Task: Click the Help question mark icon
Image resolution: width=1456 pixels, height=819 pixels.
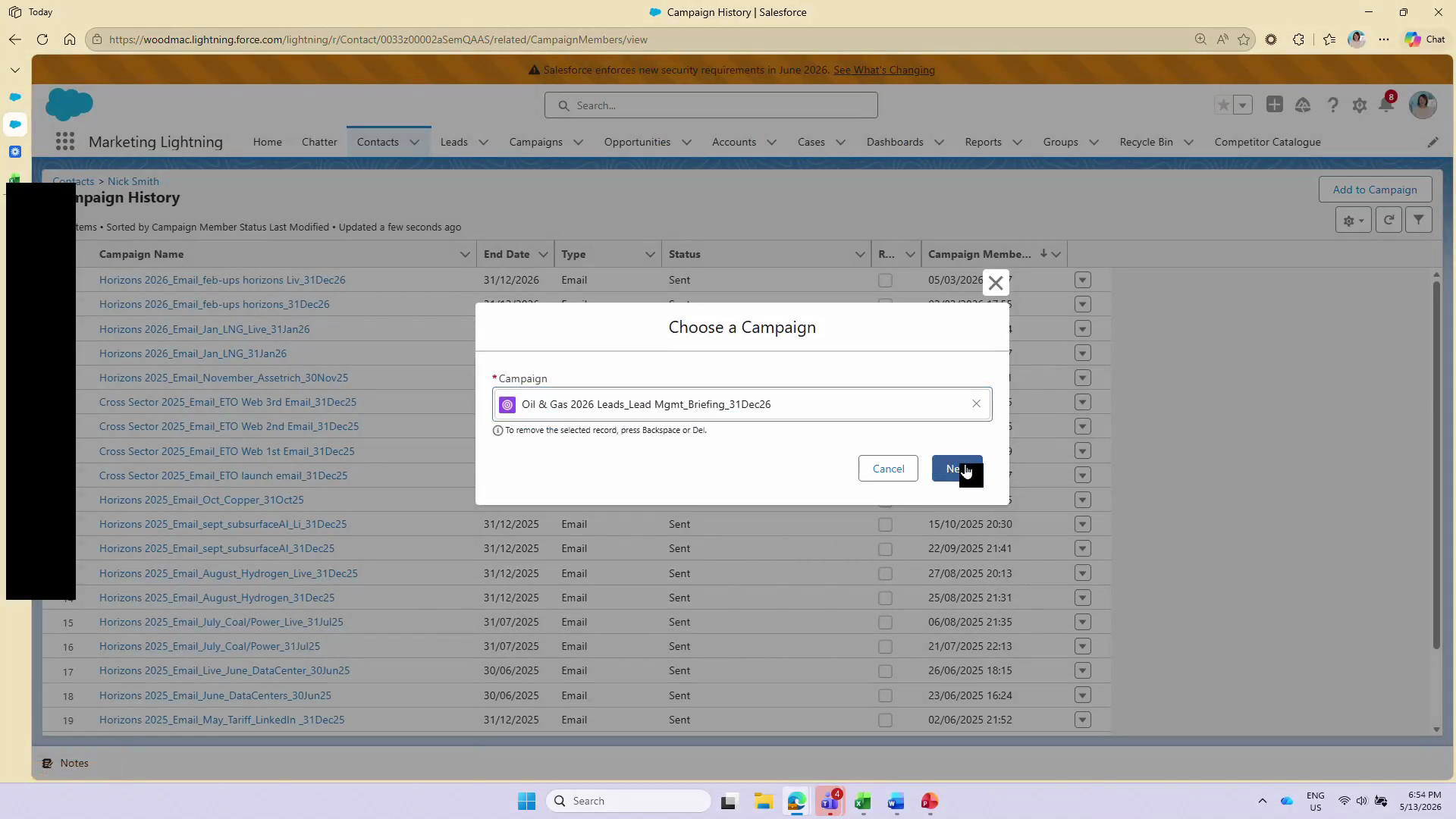Action: tap(1332, 105)
